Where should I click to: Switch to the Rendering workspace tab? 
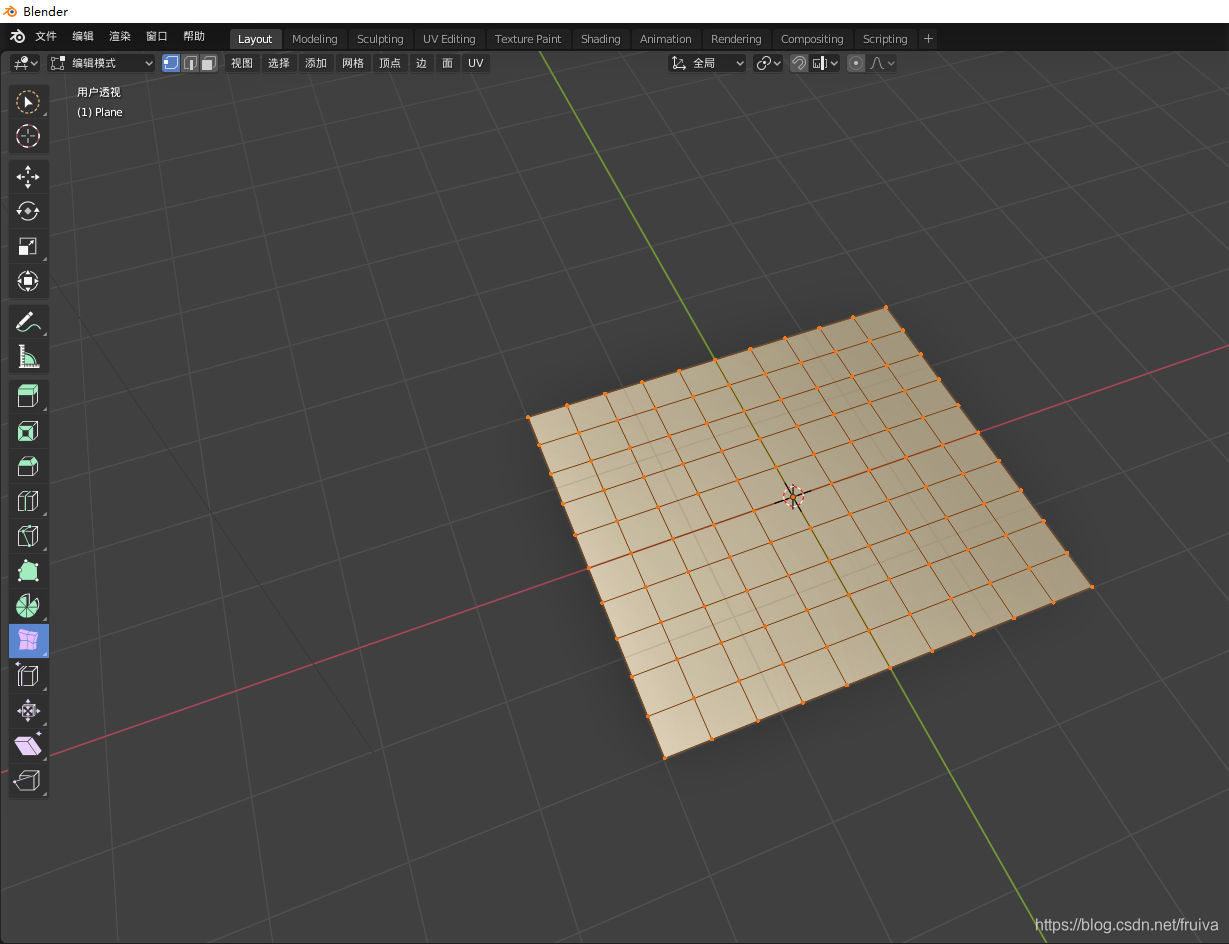(x=736, y=39)
